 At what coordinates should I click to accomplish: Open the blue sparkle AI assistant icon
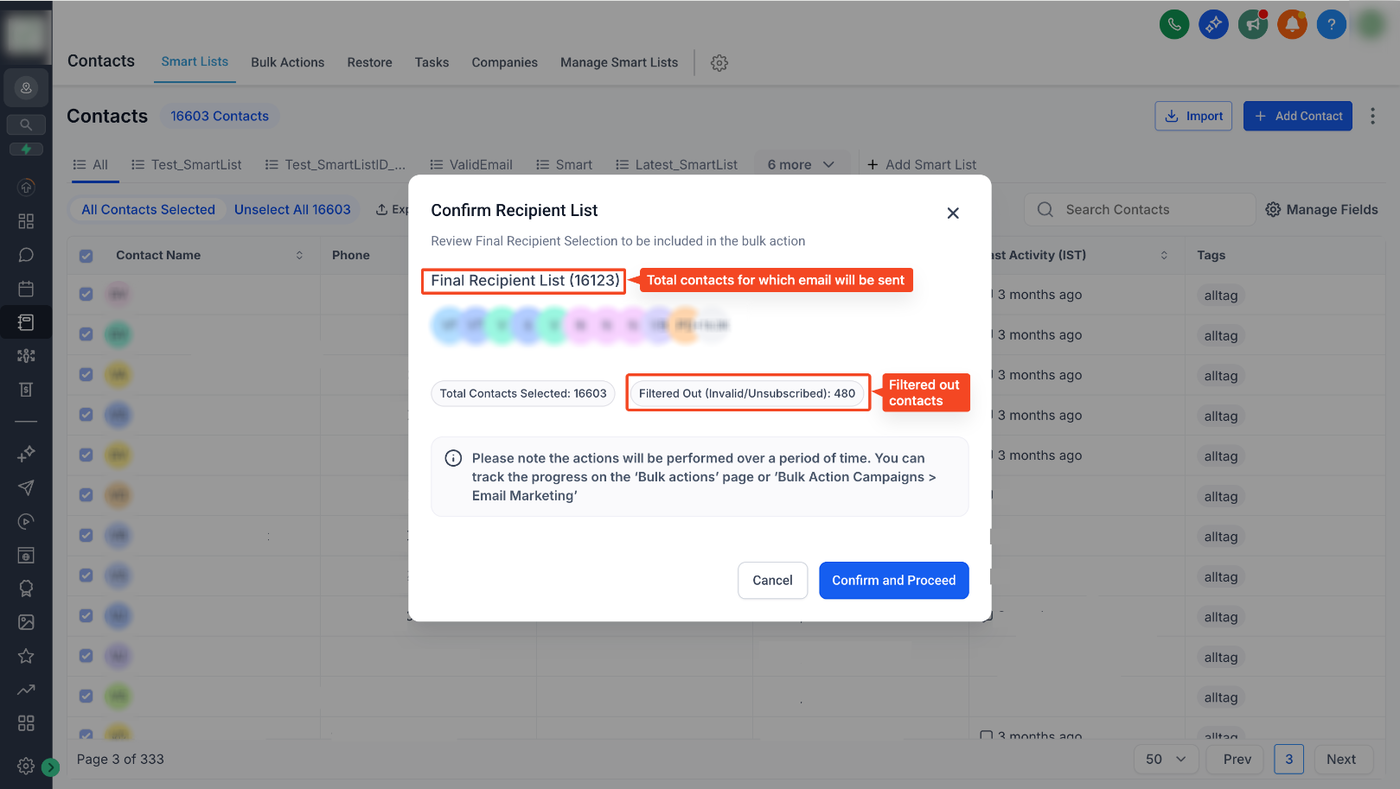point(1214,24)
